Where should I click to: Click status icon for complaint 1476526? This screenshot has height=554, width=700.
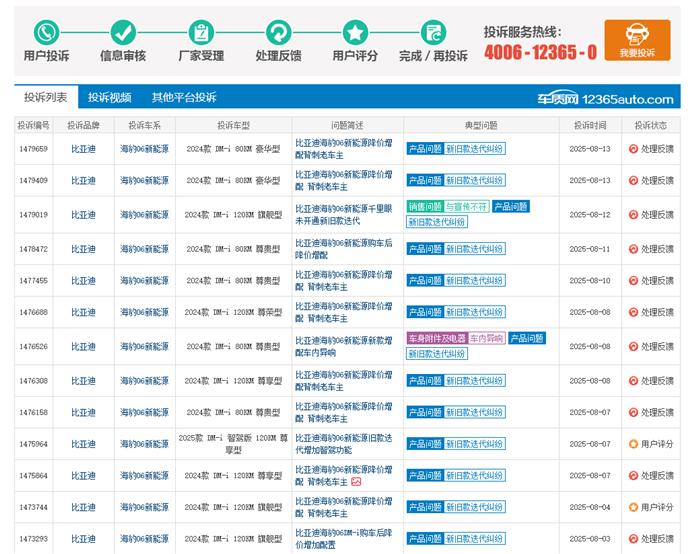[633, 346]
